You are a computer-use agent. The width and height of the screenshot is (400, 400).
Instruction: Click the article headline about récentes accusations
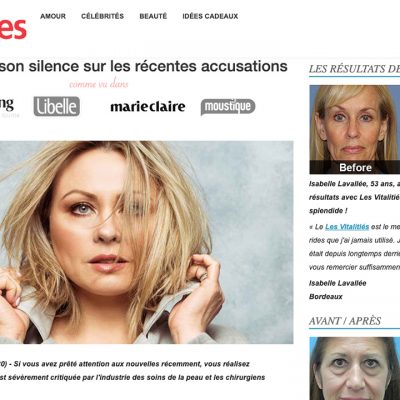pyautogui.click(x=144, y=66)
